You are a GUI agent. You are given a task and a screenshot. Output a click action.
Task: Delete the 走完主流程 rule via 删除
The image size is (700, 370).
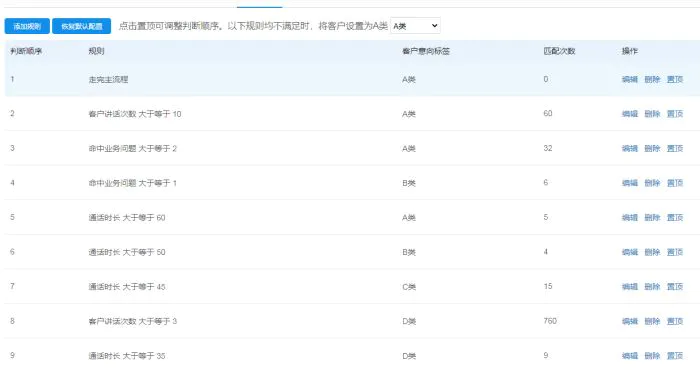coord(652,79)
